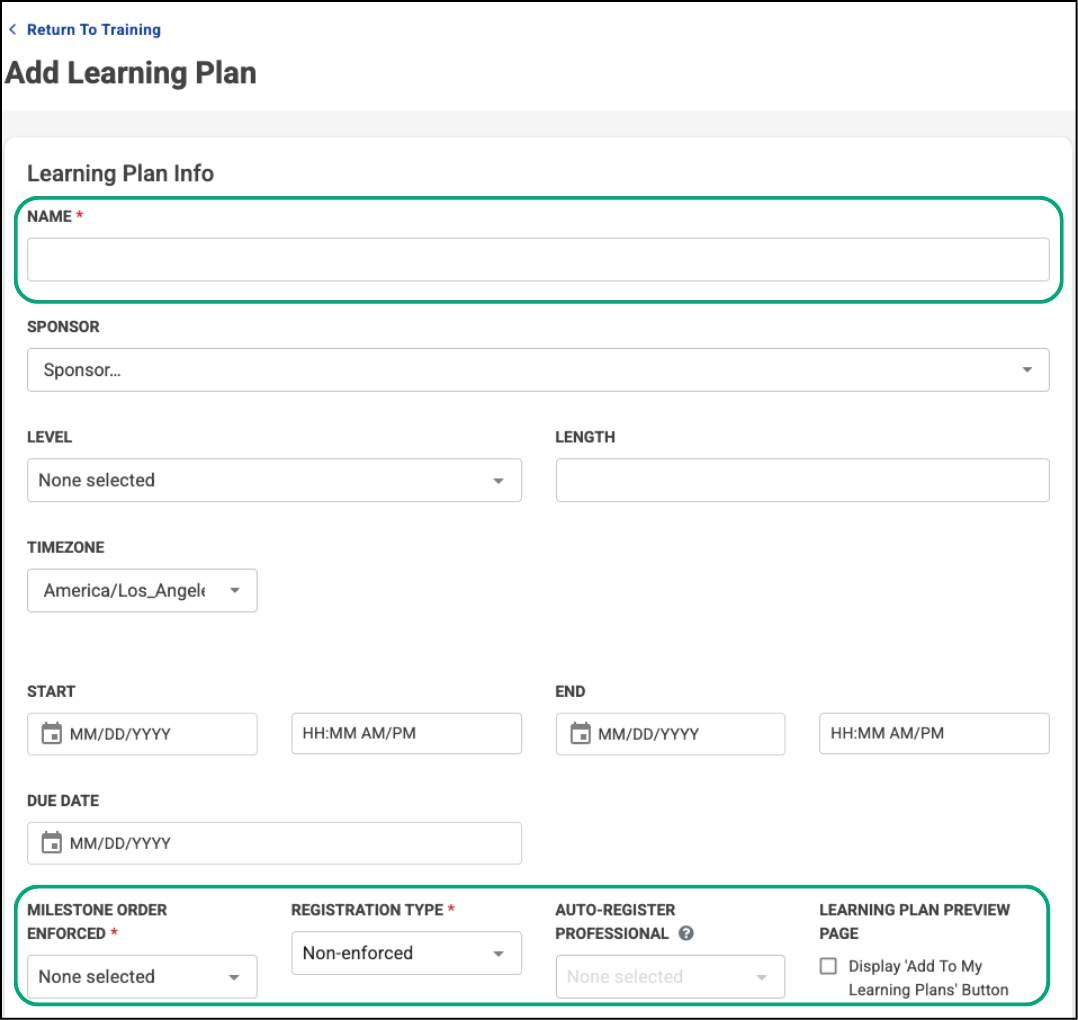Click the Start time HH:MM field

pyautogui.click(x=406, y=734)
